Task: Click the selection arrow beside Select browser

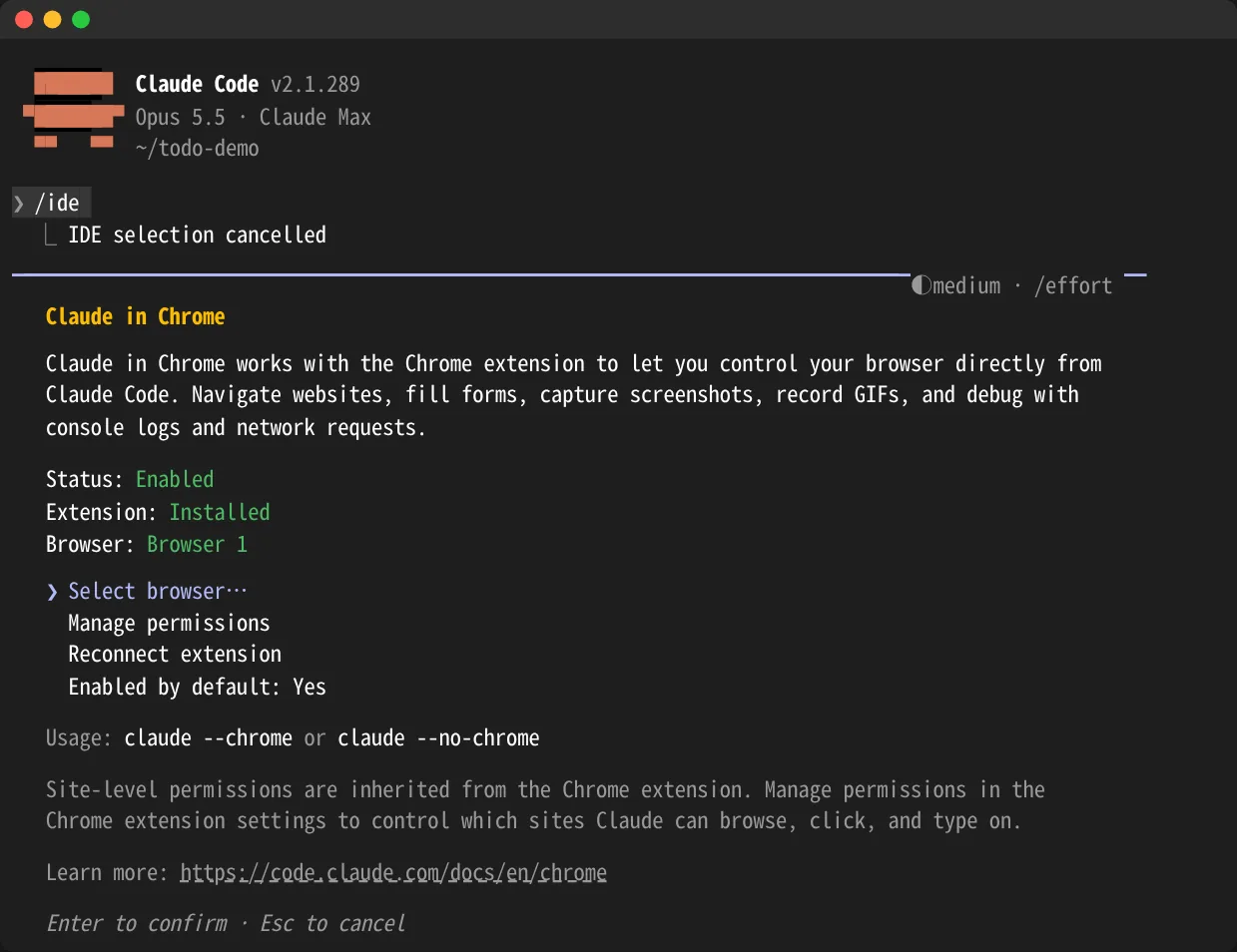Action: click(x=52, y=592)
